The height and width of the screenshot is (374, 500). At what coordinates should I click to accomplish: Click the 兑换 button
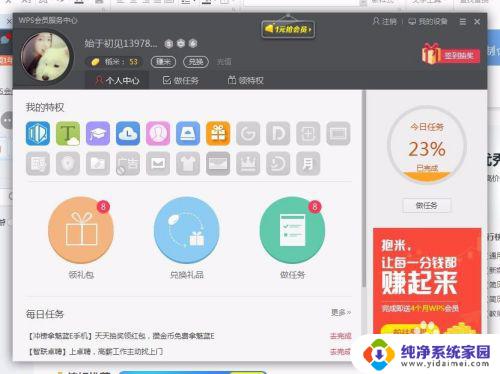click(196, 62)
